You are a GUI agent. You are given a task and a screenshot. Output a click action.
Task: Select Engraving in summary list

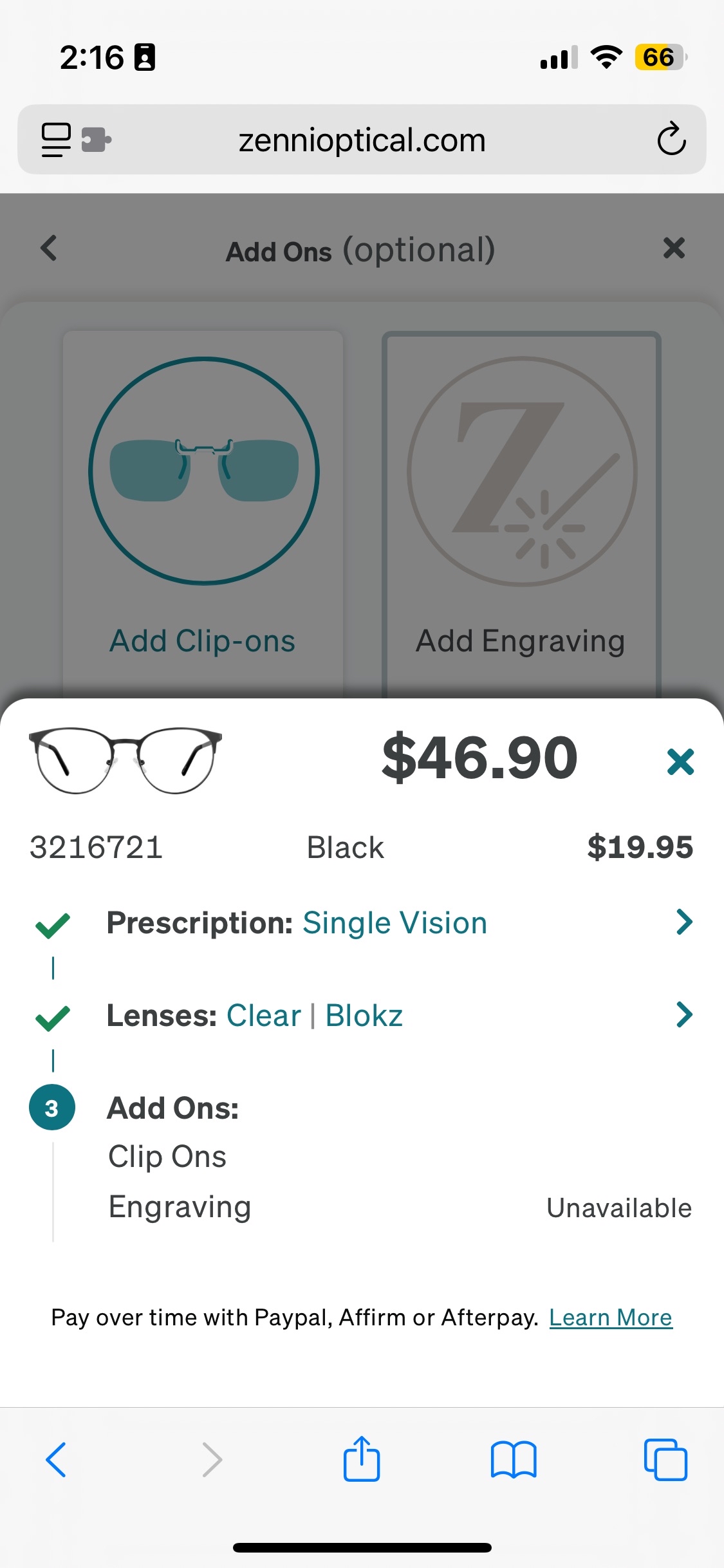(x=180, y=1207)
